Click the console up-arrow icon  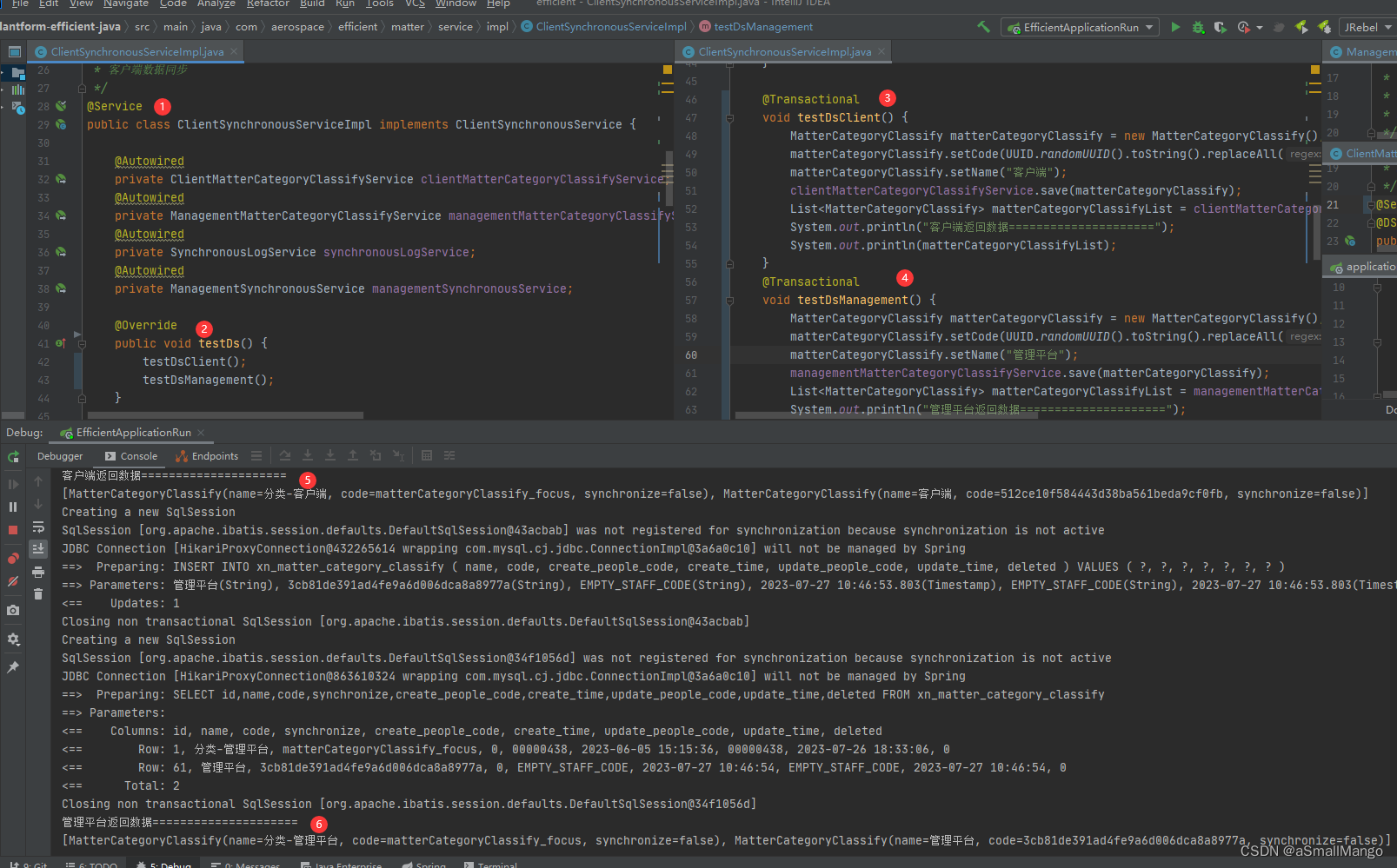(38, 481)
